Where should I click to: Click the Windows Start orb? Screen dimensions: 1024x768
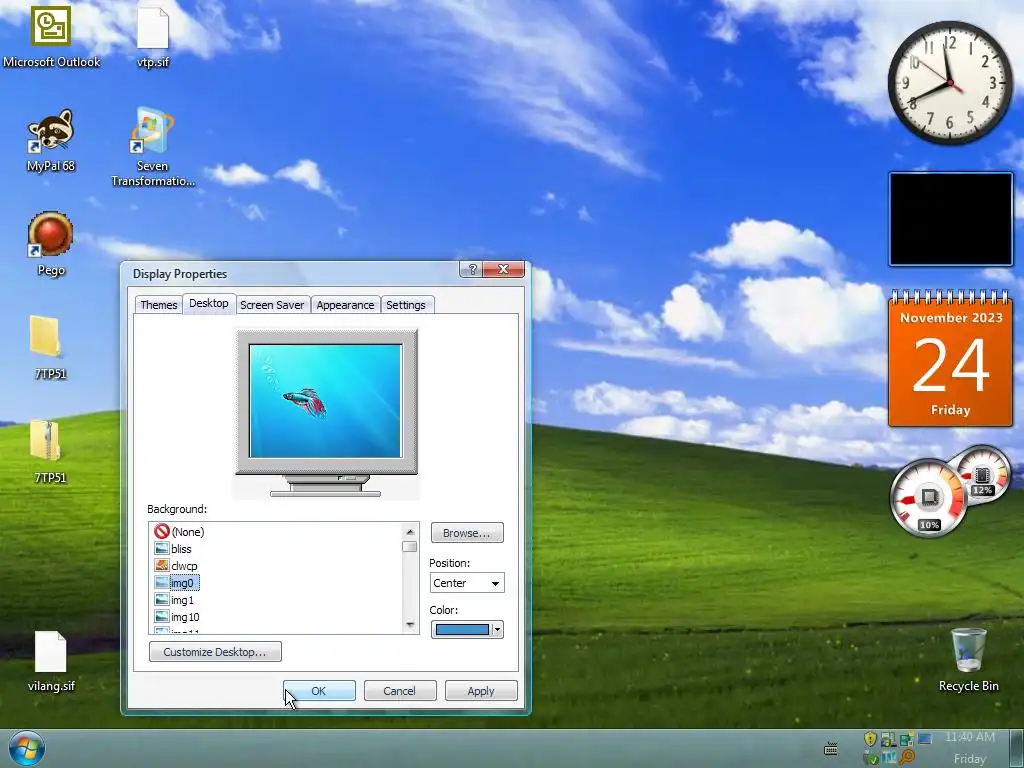coord(26,749)
